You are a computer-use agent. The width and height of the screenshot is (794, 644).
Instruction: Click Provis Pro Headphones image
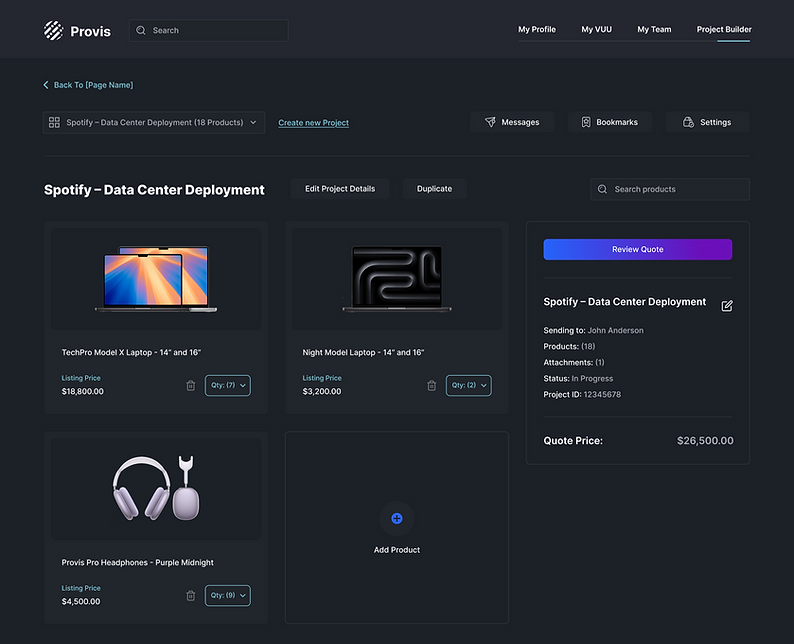coord(156,489)
